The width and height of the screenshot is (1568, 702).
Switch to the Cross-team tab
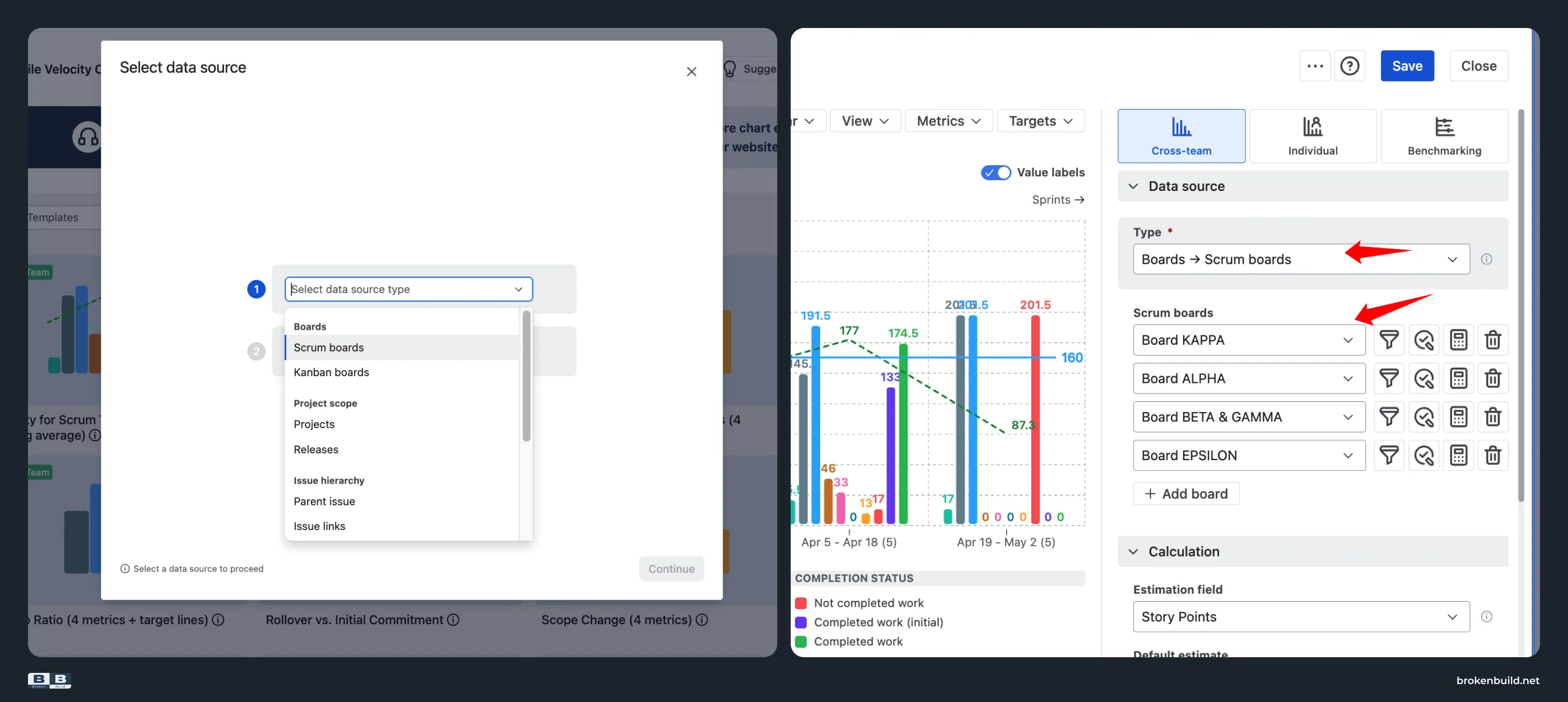[x=1181, y=136]
